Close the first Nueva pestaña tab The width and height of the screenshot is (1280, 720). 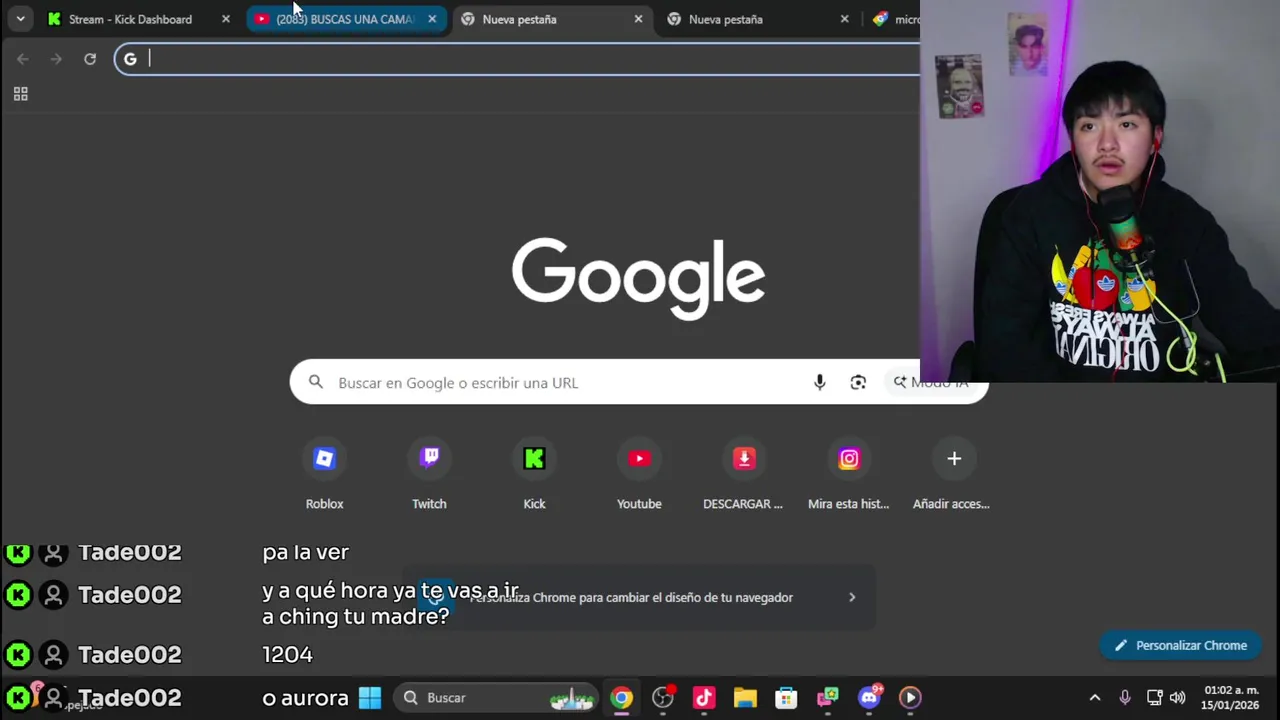tap(638, 19)
